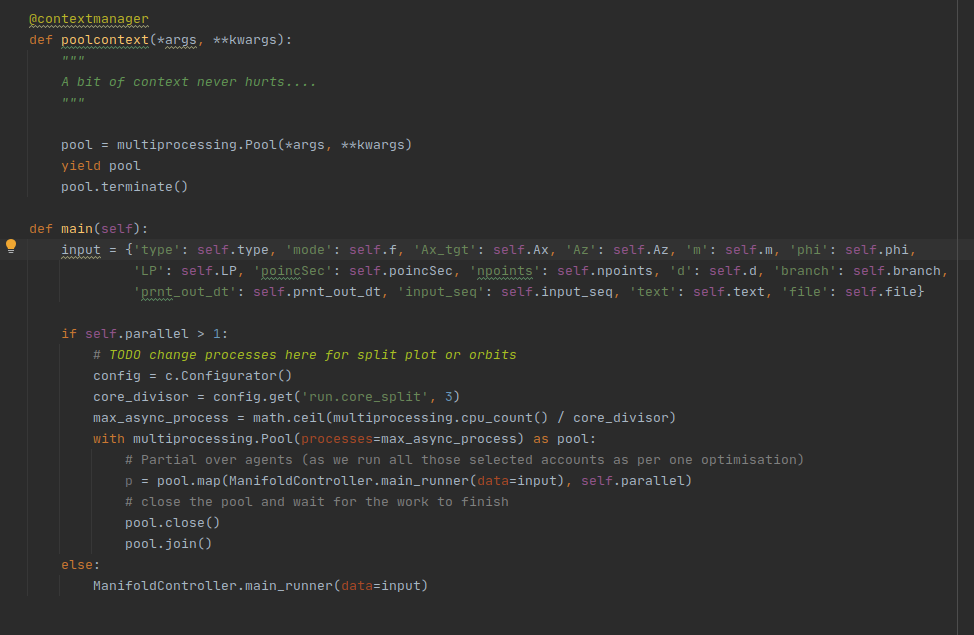Click the yellow lightbulb quick-fix icon
The height and width of the screenshot is (635, 974).
click(11, 245)
